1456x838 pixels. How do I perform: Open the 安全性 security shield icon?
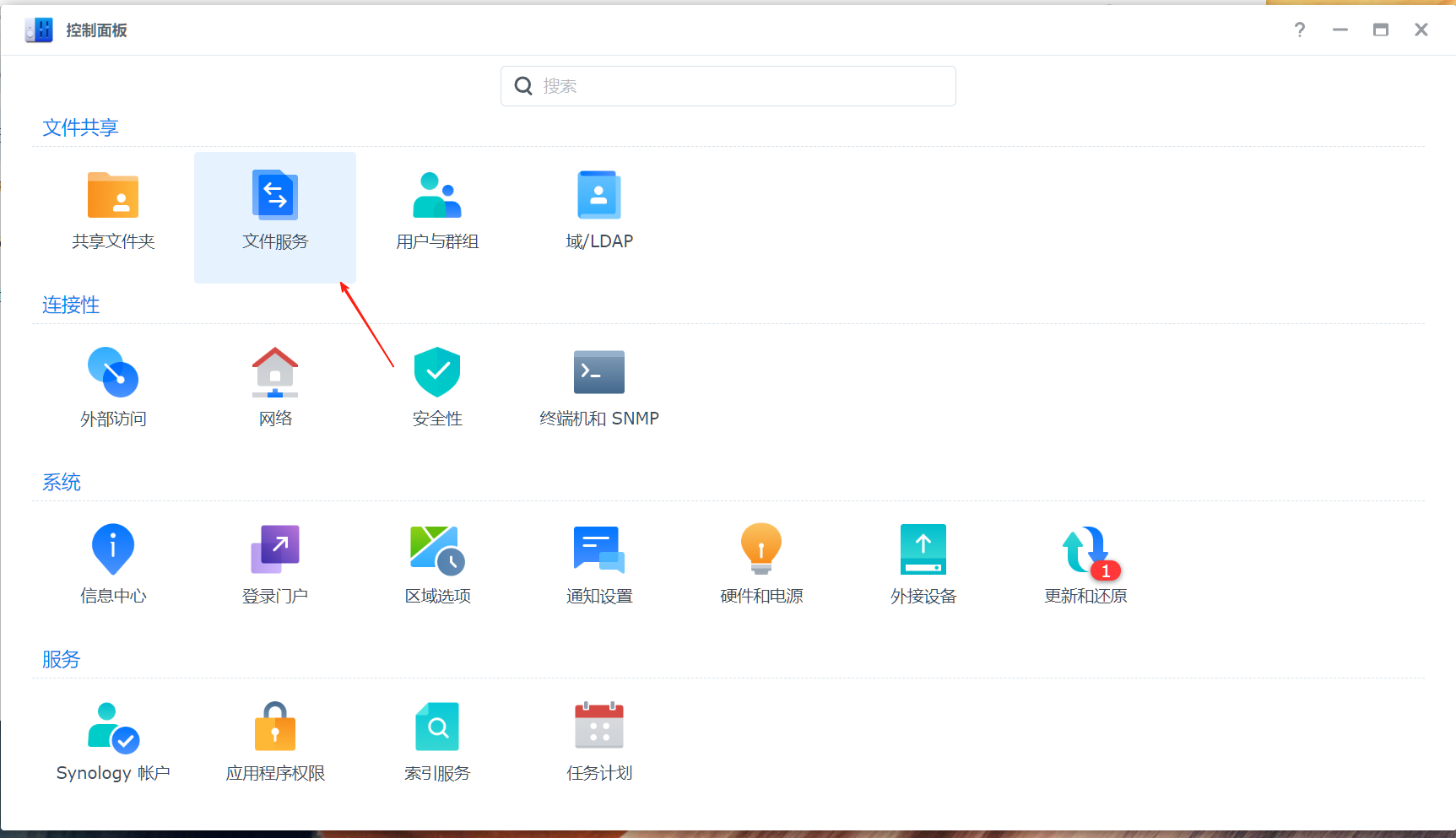click(437, 372)
